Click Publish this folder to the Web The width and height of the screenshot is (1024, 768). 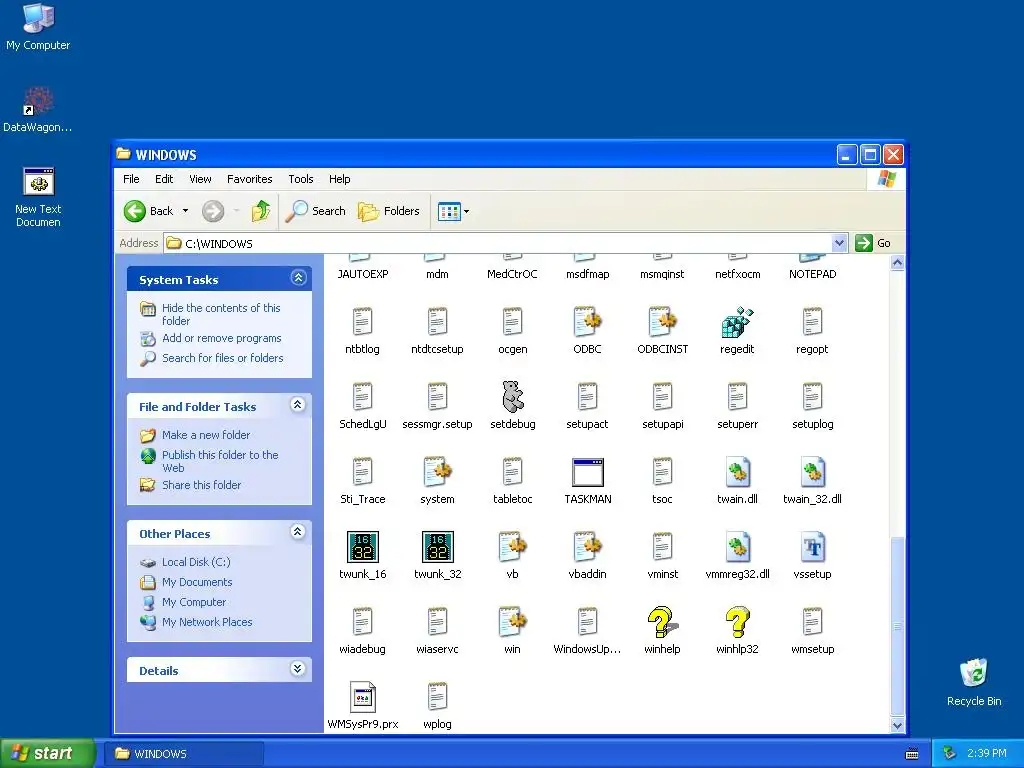pos(220,461)
